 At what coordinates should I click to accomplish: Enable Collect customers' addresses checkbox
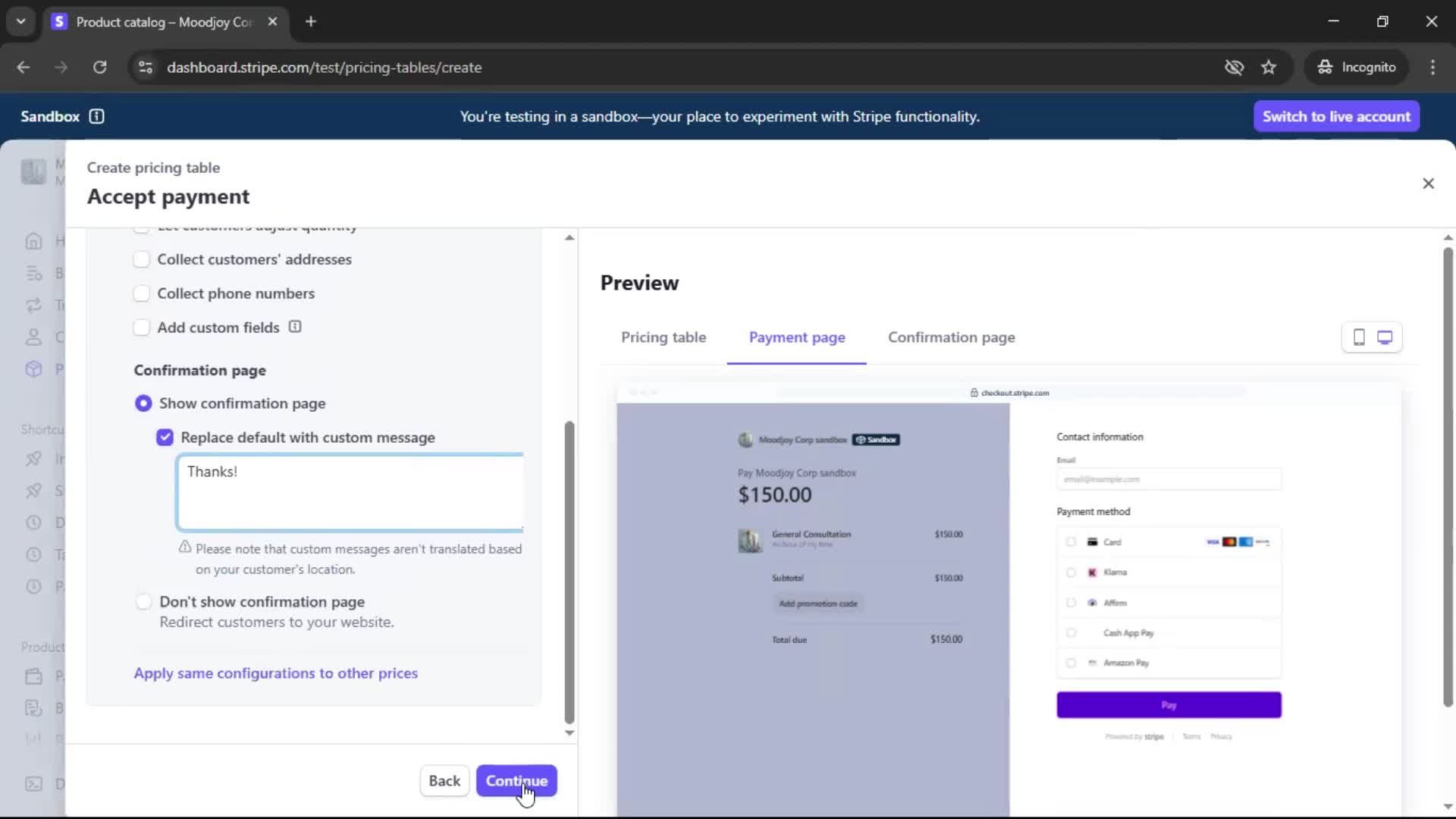point(142,259)
